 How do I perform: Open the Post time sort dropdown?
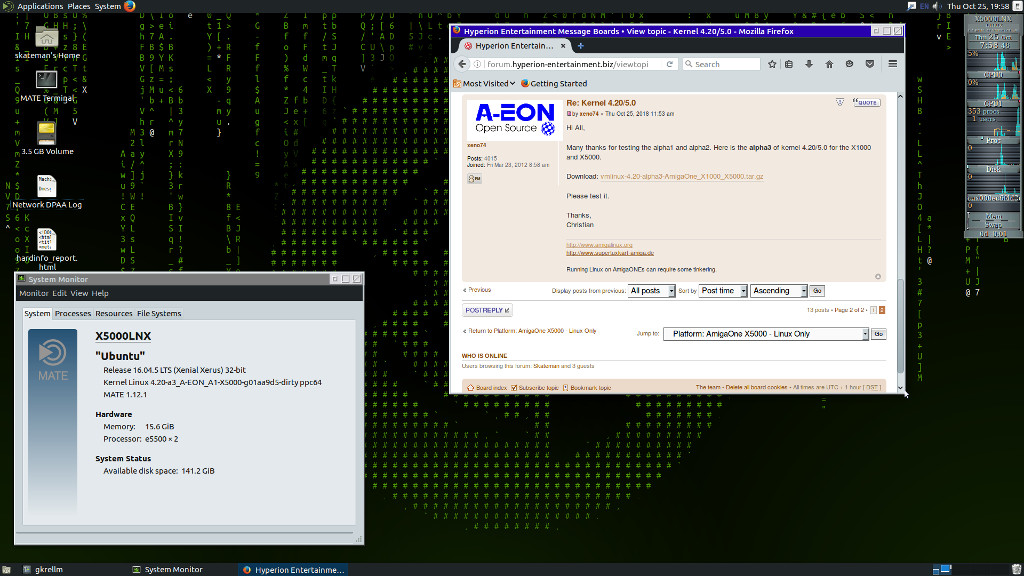pyautogui.click(x=723, y=291)
